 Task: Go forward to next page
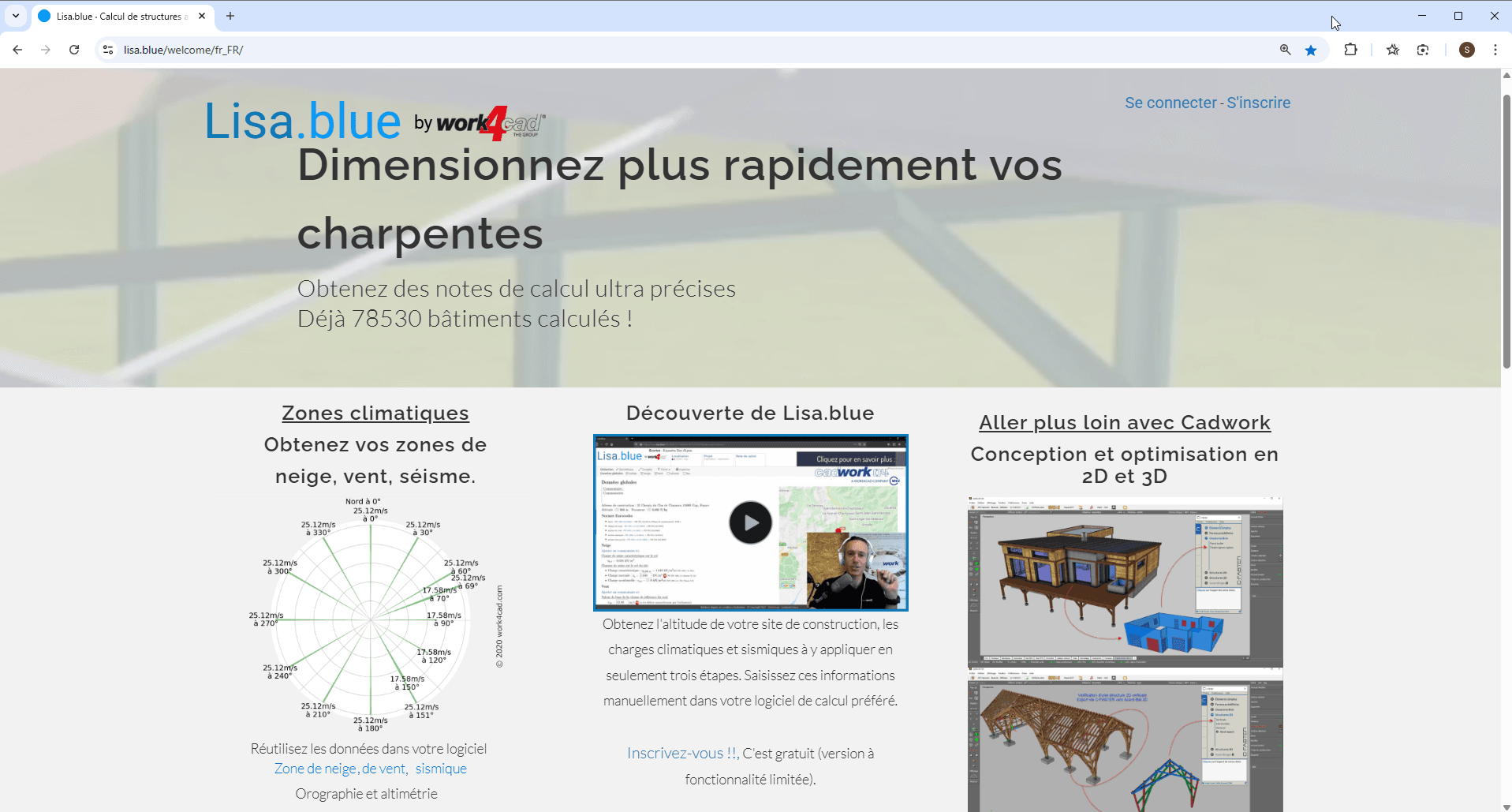pyautogui.click(x=46, y=50)
